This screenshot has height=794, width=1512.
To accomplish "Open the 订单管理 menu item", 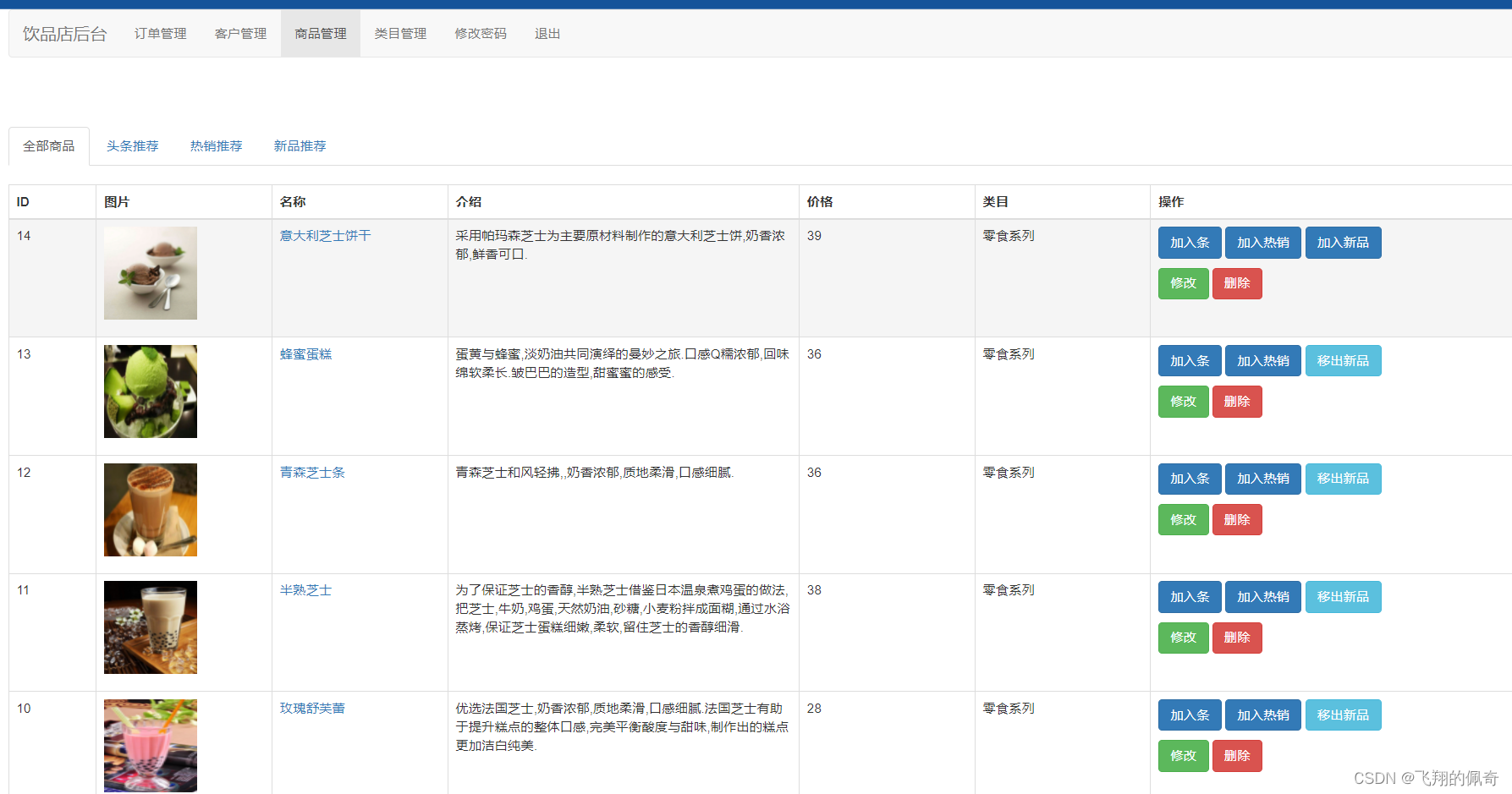I will click(160, 34).
